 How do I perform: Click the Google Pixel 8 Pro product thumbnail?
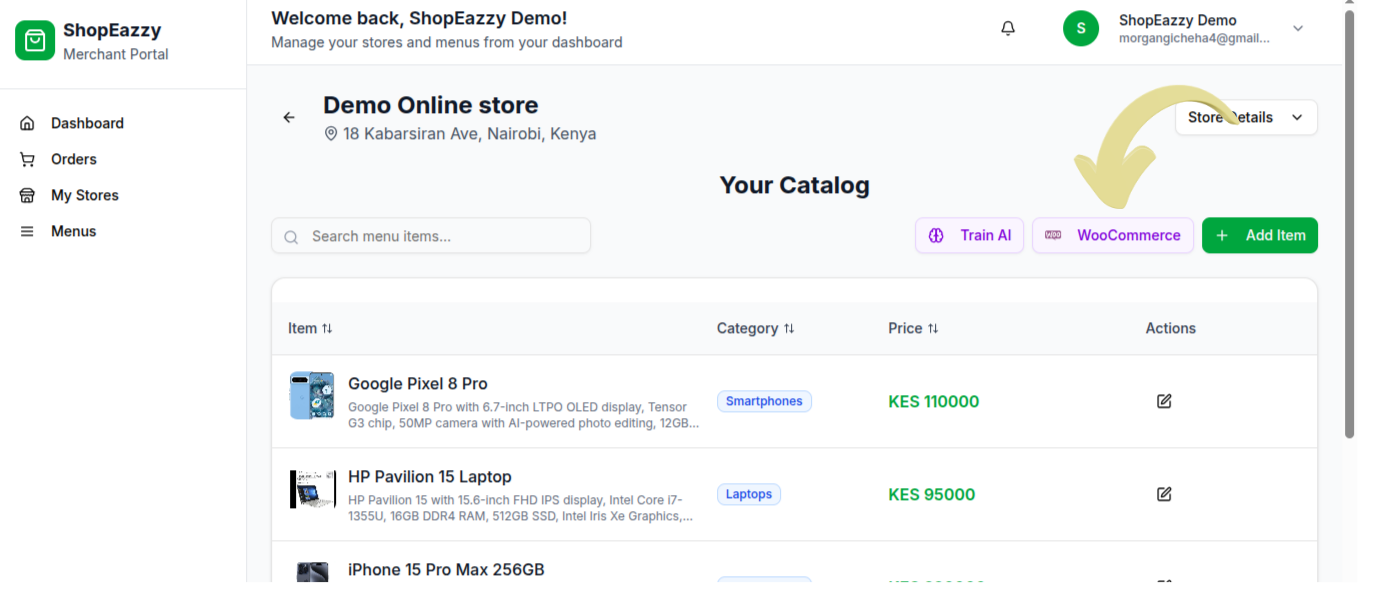[312, 396]
